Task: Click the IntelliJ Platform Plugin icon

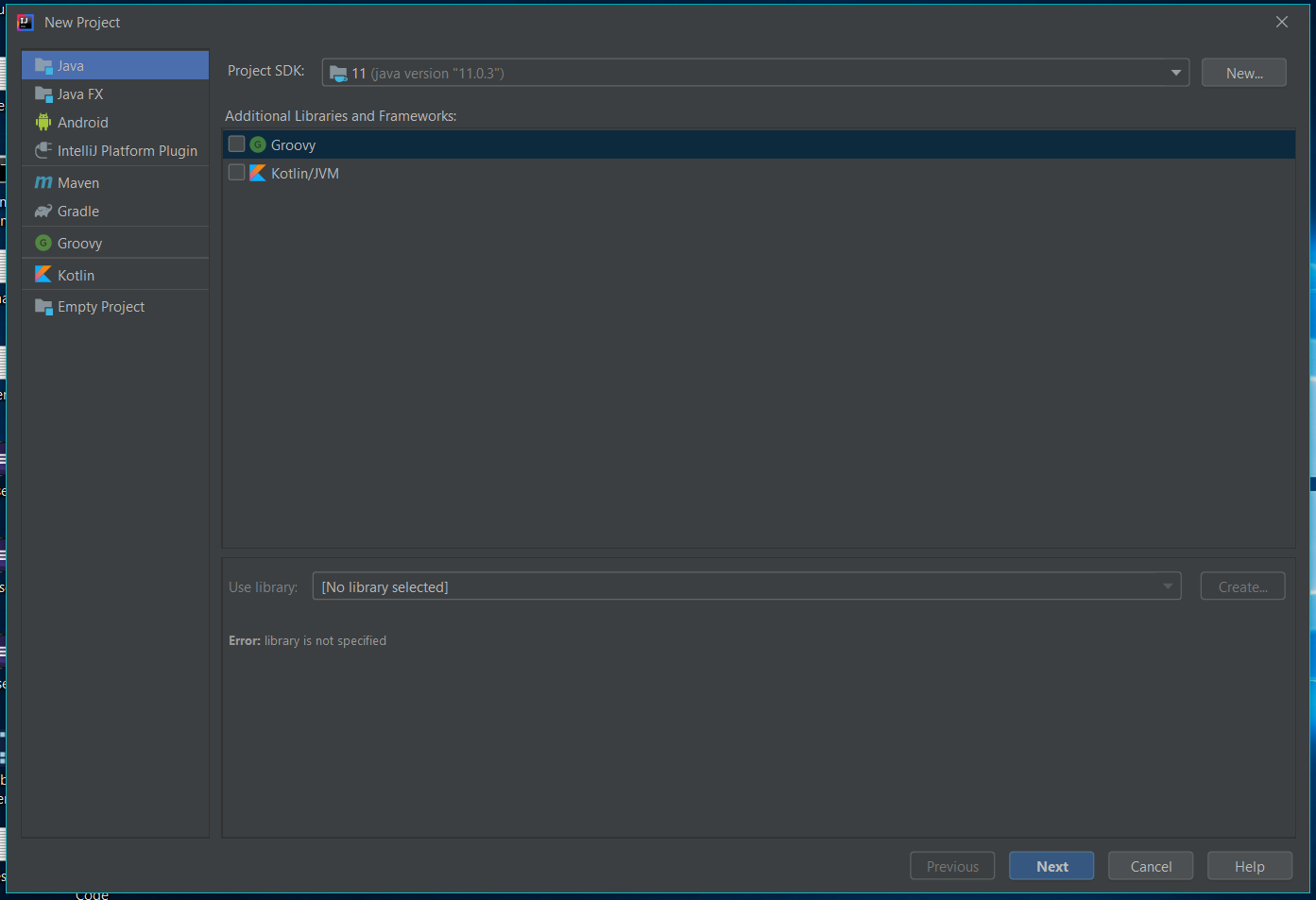Action: pyautogui.click(x=43, y=150)
